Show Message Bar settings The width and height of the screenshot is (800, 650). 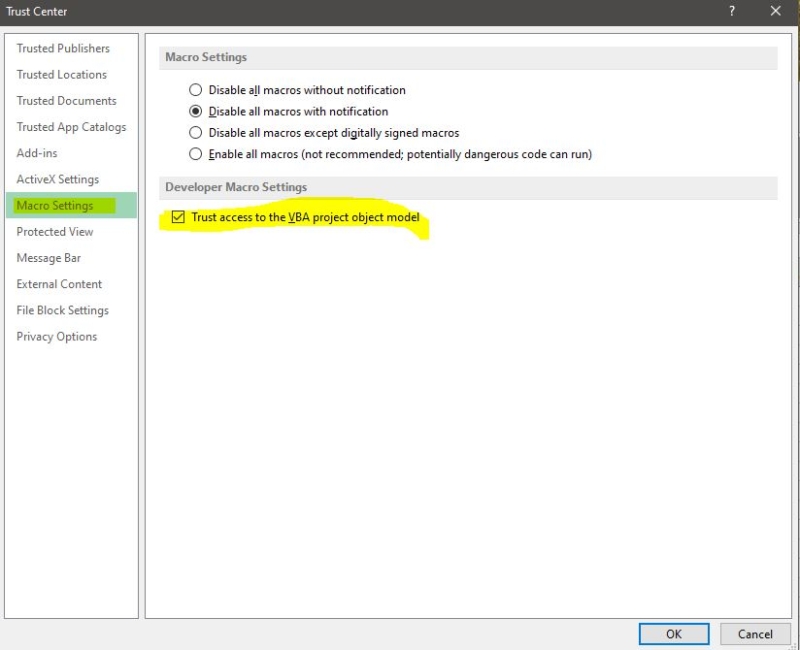(49, 257)
